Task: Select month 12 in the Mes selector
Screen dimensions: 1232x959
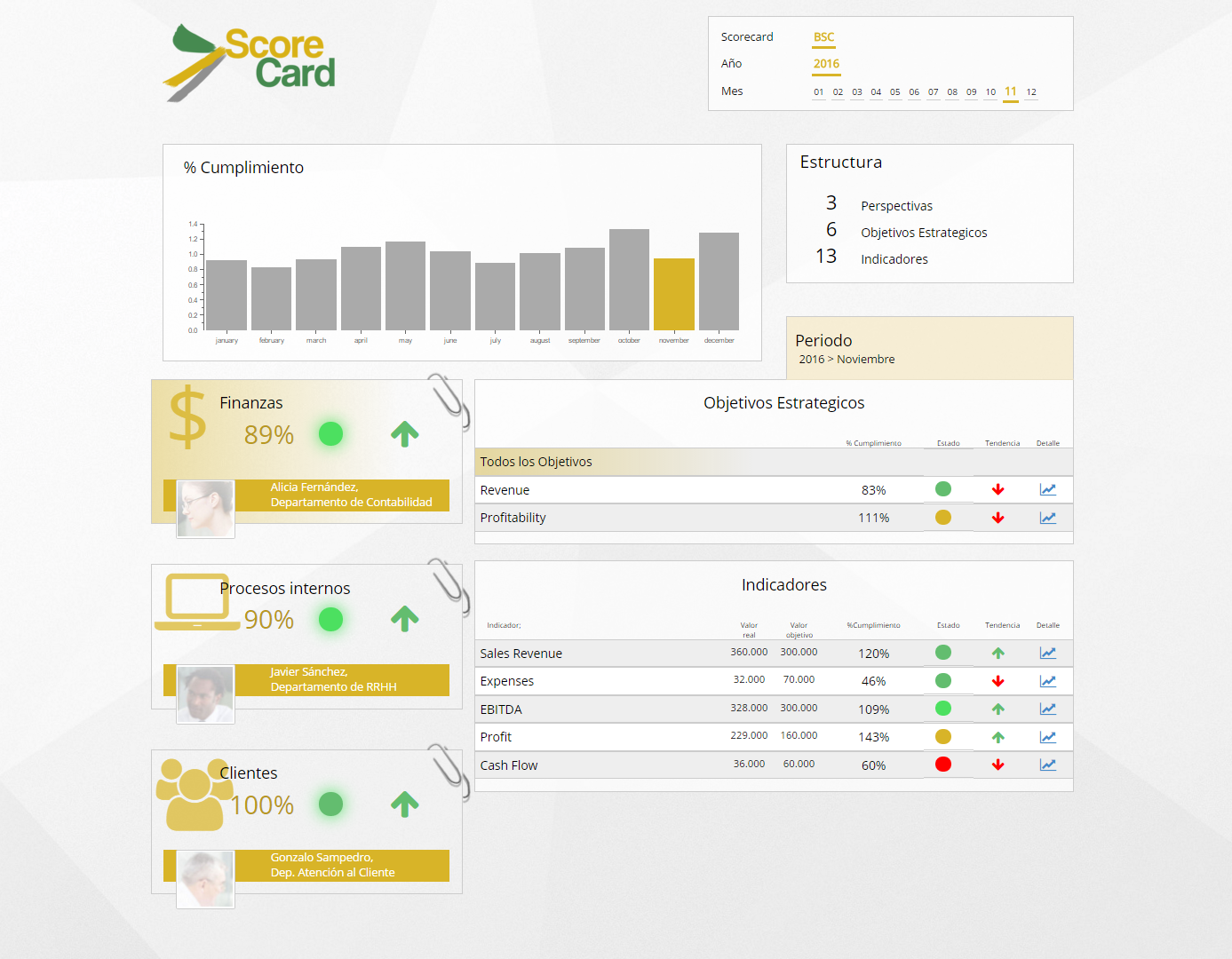Action: click(x=1030, y=92)
